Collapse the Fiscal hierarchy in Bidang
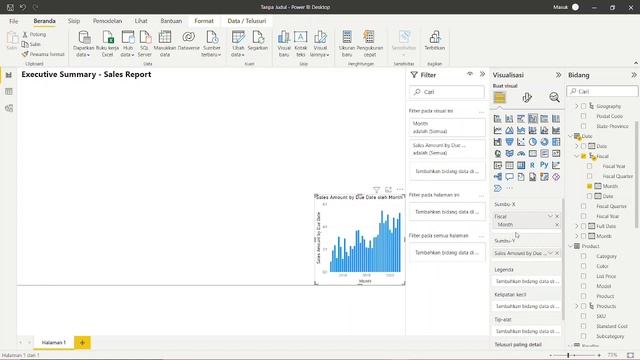 (x=577, y=156)
